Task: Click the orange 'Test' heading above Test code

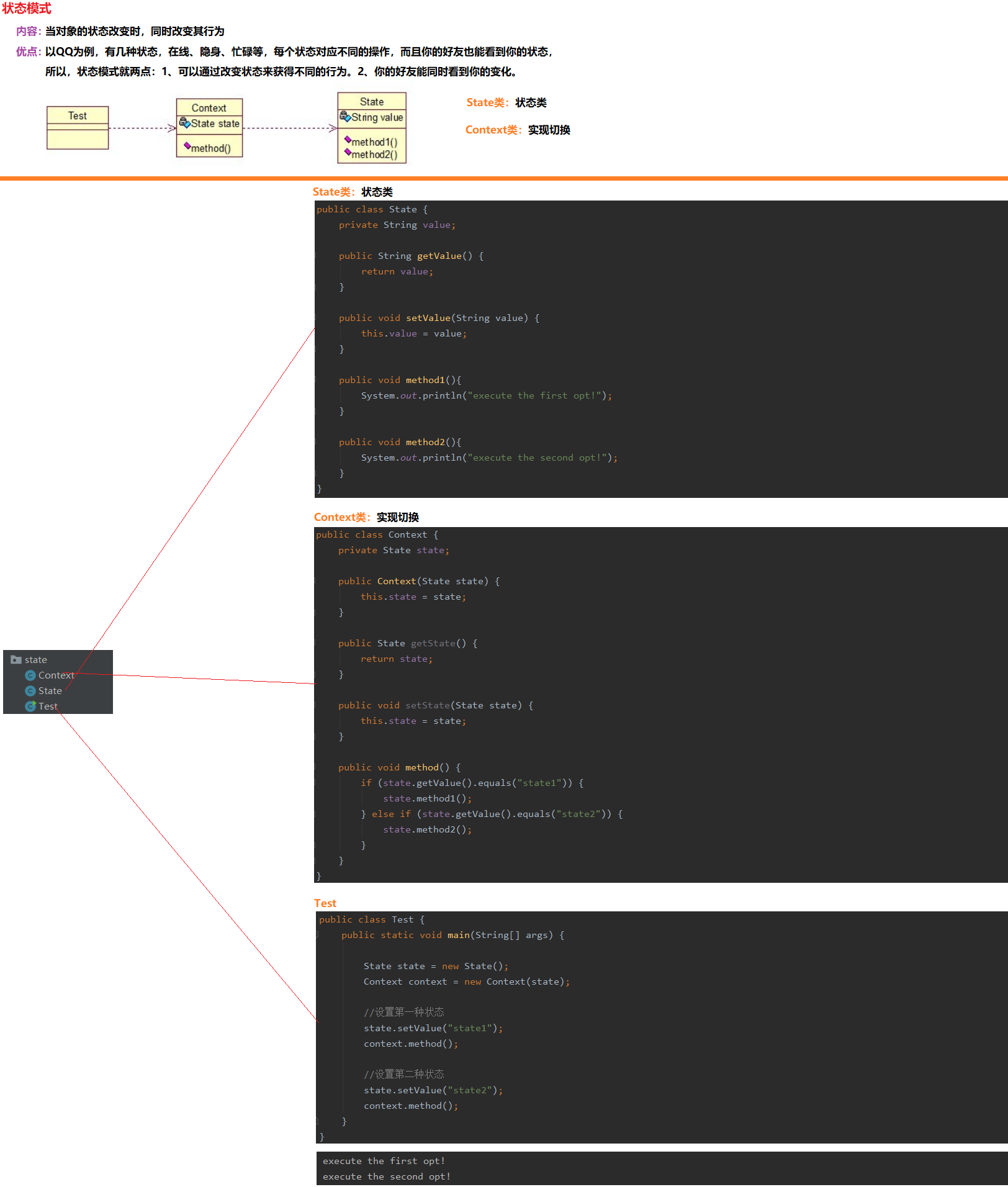Action: pos(325,903)
